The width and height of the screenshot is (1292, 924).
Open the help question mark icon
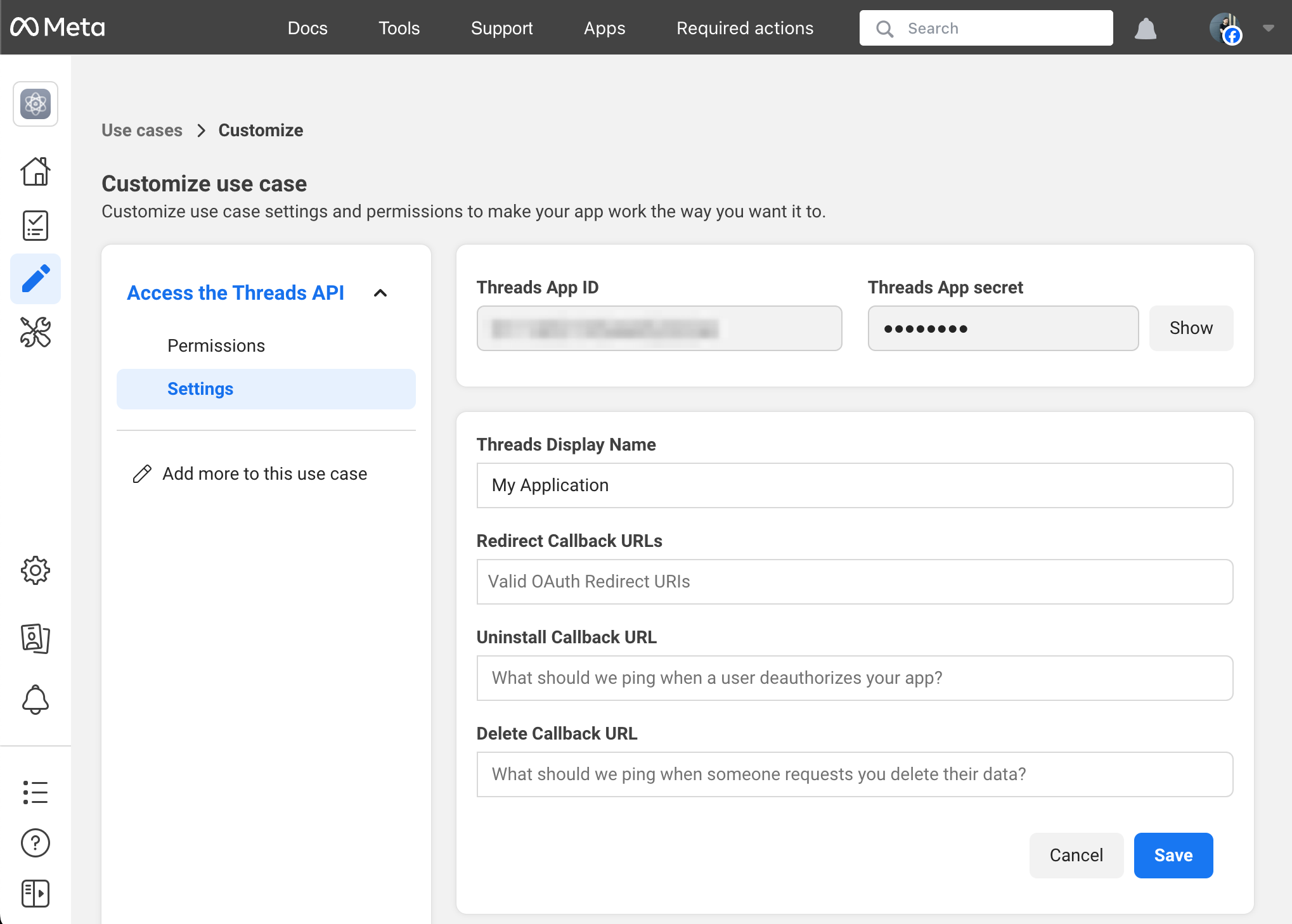tap(36, 843)
